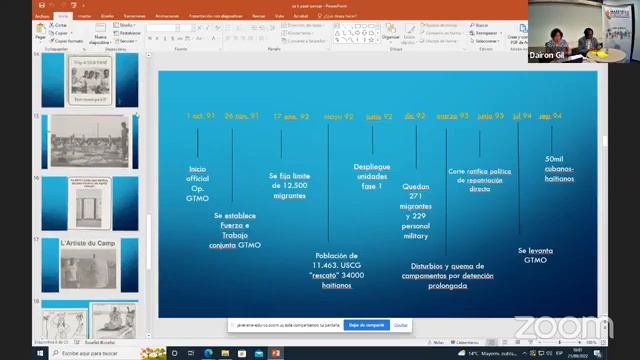
Task: Open Microsoft Store from the taskbar
Action: [242, 353]
